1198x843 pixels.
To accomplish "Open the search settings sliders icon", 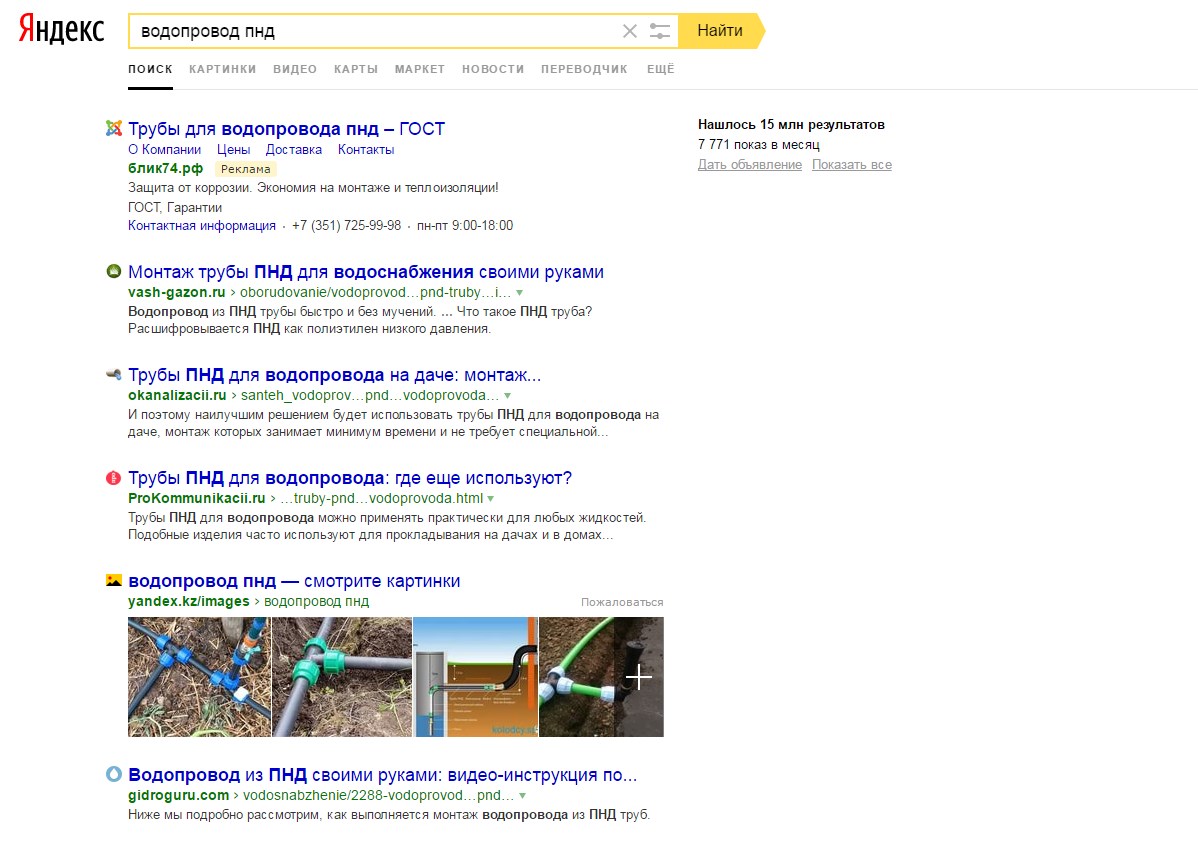I will [x=659, y=31].
